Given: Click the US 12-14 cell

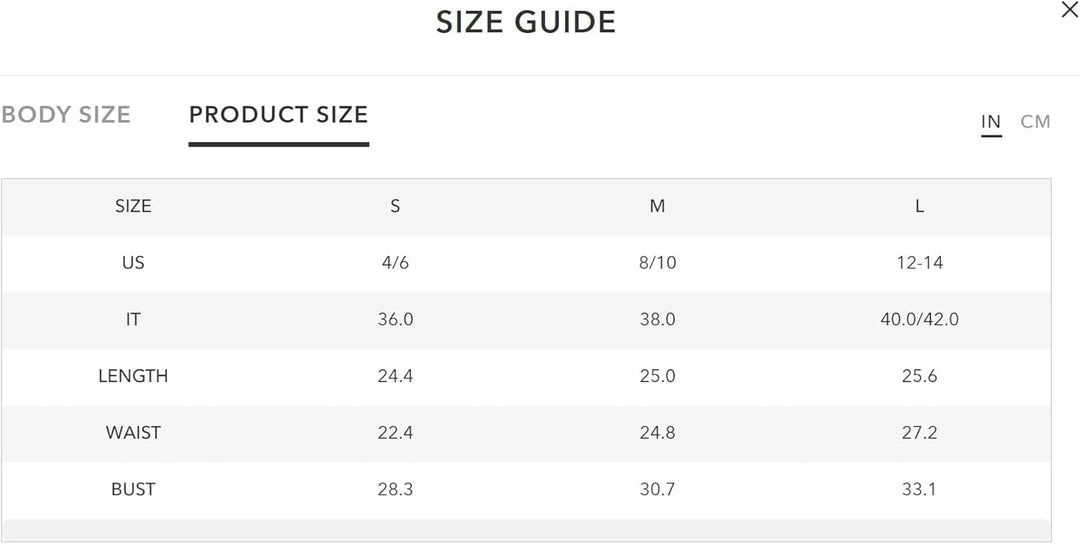Looking at the screenshot, I should point(920,263).
